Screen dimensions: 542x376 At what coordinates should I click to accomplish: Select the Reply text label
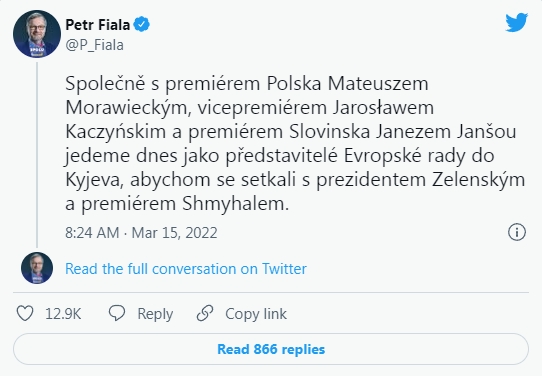[155, 314]
